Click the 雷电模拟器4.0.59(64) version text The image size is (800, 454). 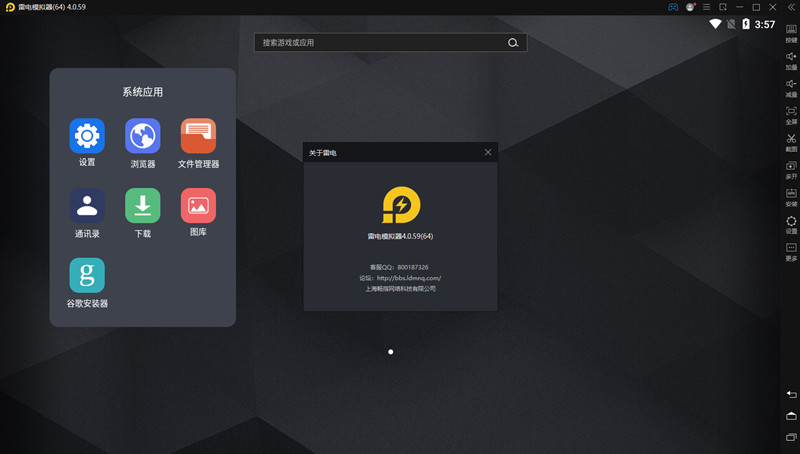click(x=400, y=236)
